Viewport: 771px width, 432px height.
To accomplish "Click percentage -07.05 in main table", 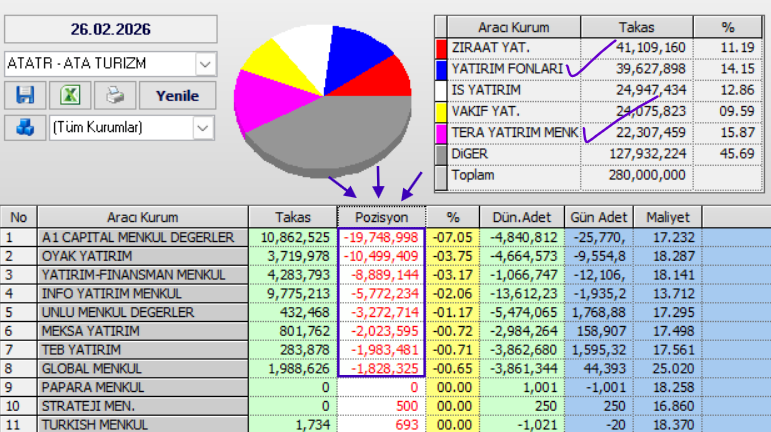I will click(452, 237).
